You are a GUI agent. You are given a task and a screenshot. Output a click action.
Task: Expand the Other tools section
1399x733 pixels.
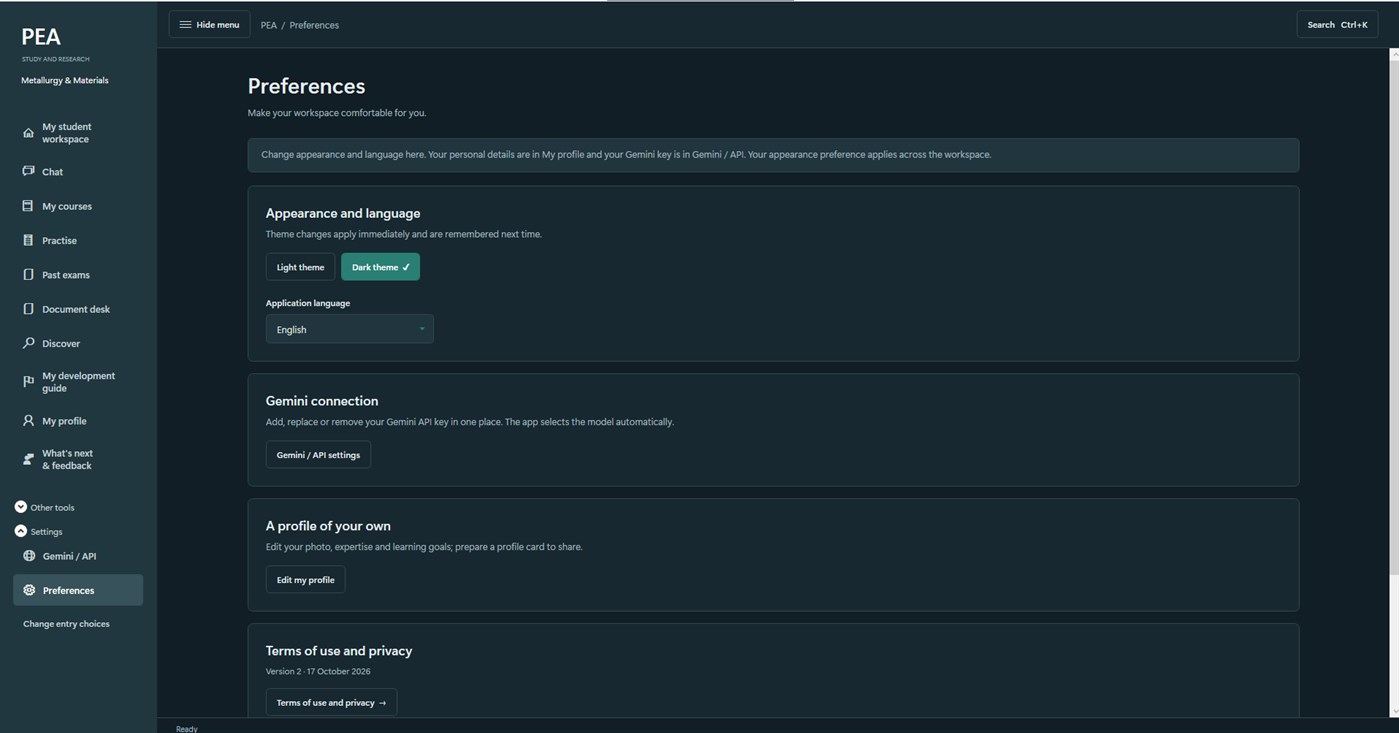[44, 507]
